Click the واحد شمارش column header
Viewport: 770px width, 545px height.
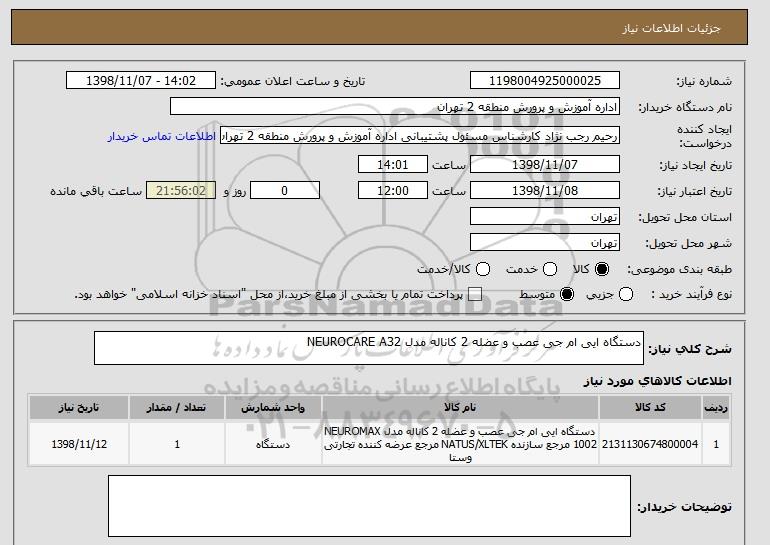273,408
